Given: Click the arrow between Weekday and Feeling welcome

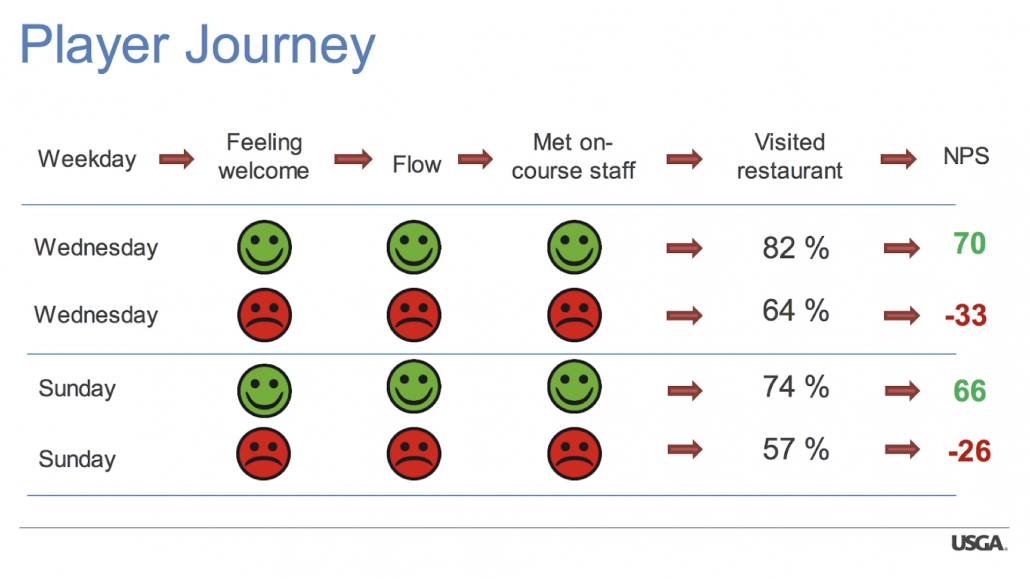Looking at the screenshot, I should pos(177,158).
